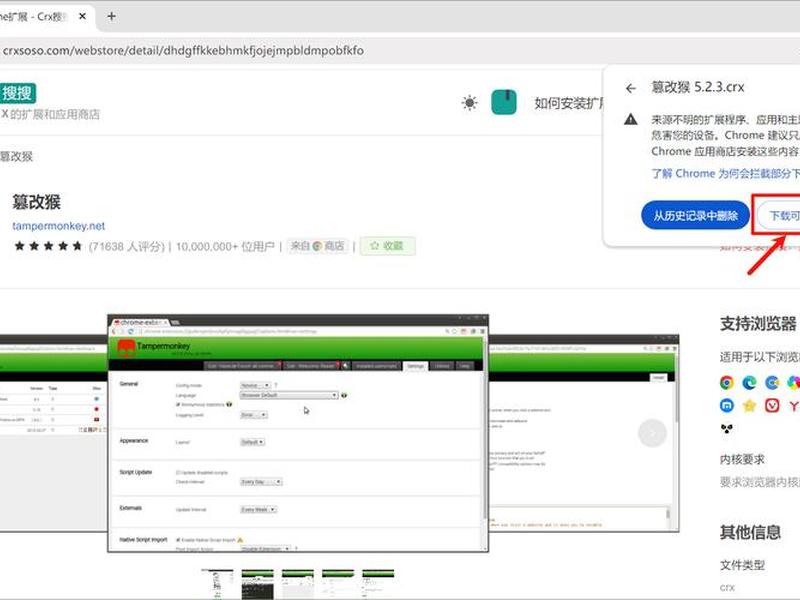Click the 71638 人评分 text

[x=127, y=246]
